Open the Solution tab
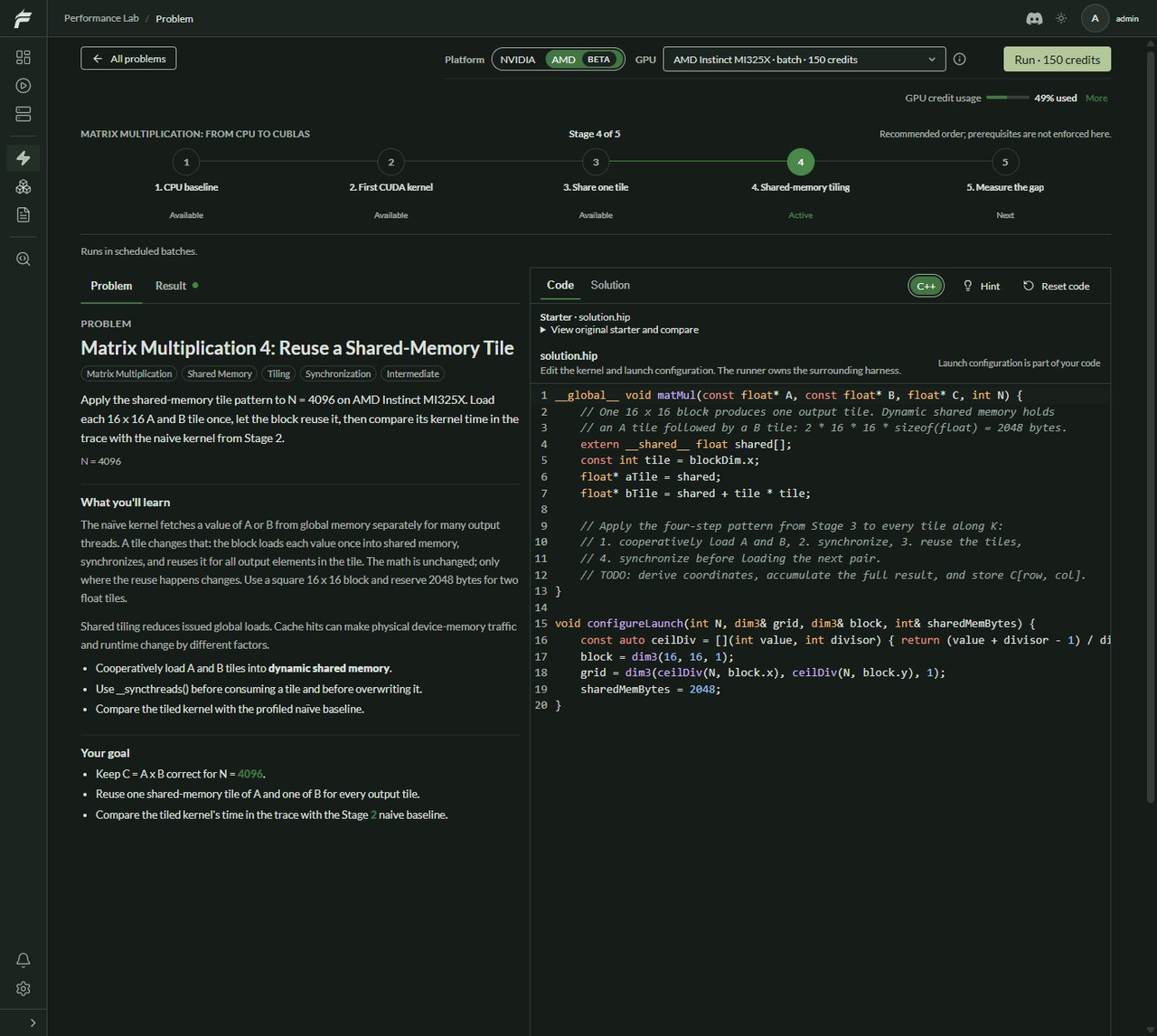This screenshot has width=1157, height=1036. point(610,285)
